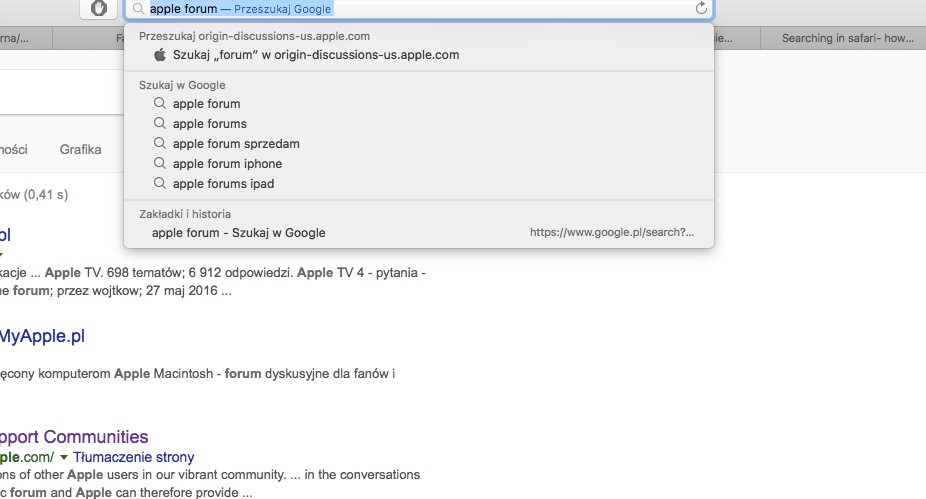The height and width of the screenshot is (499, 926).
Task: Open the extension button left of the address bar
Action: pos(99,8)
